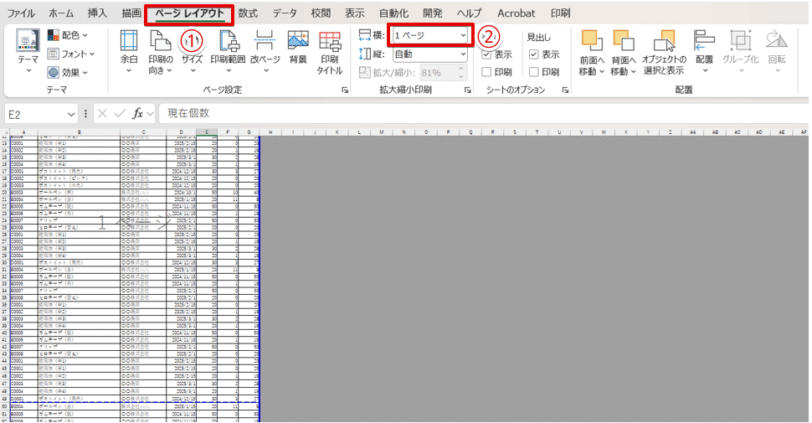Expand the 効果 theme effects dropdown
The width and height of the screenshot is (812, 423).
67,72
